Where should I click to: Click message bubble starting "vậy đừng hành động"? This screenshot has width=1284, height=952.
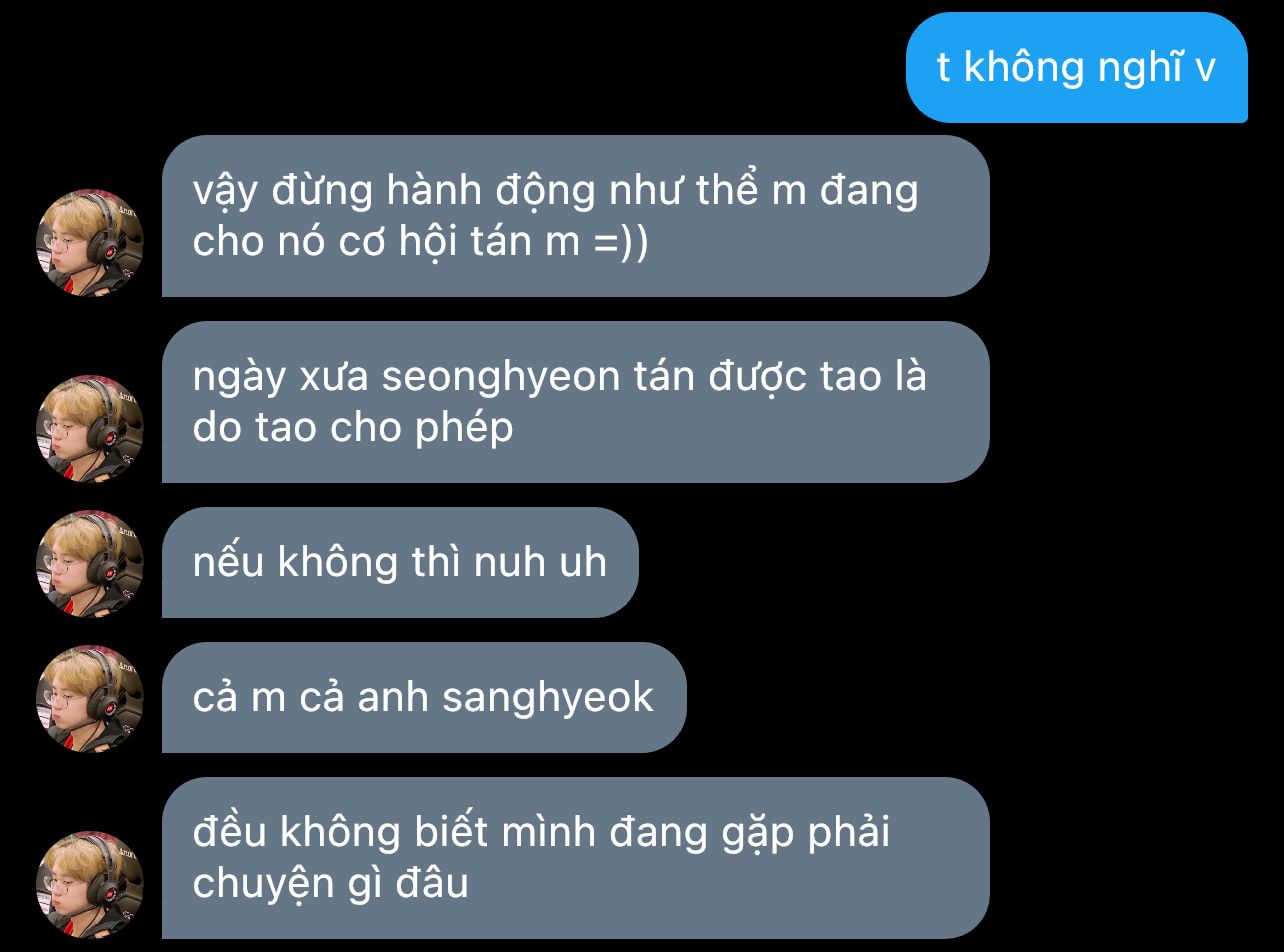pyautogui.click(x=576, y=216)
